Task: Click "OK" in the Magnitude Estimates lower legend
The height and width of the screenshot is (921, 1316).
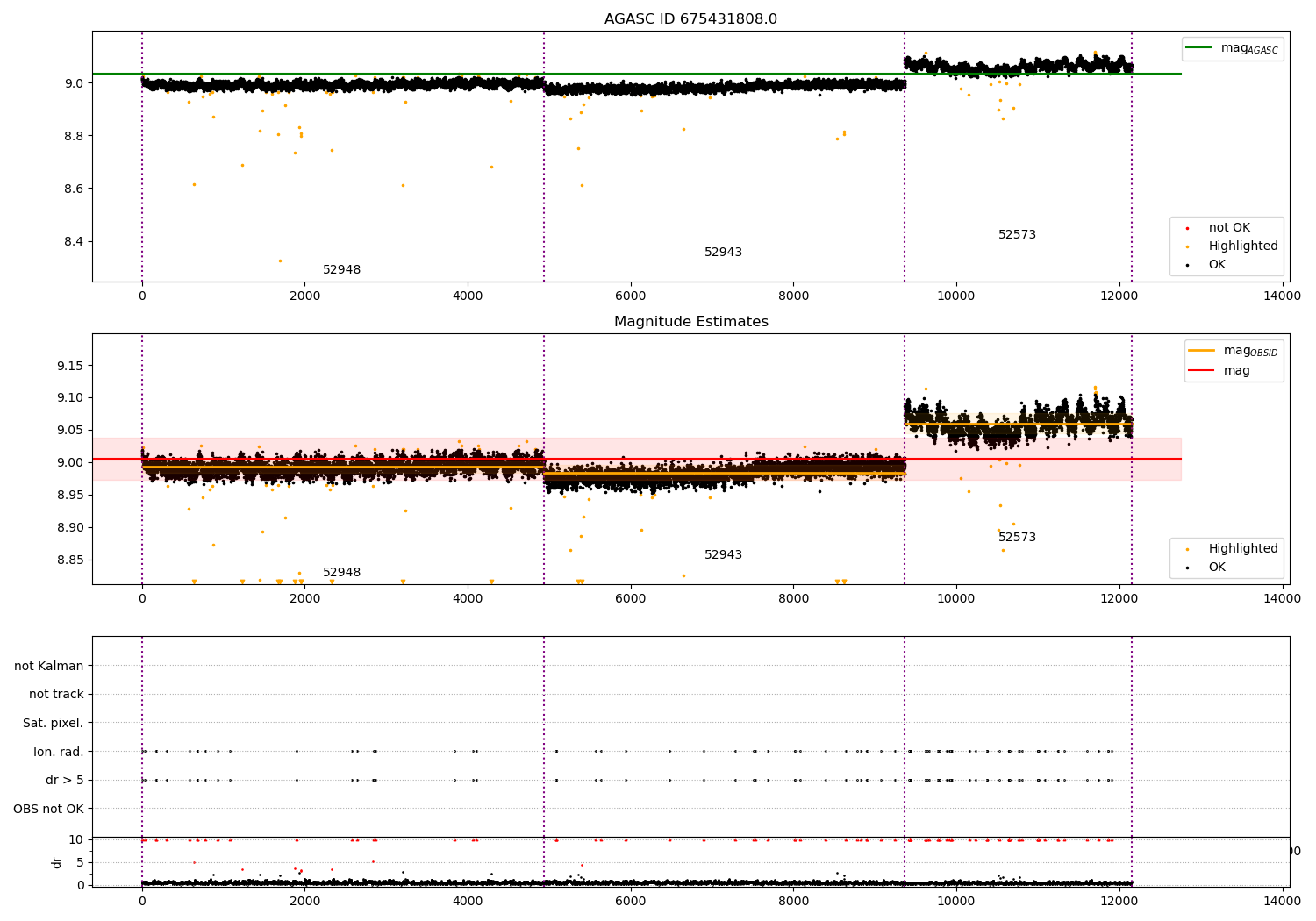Action: [1217, 568]
